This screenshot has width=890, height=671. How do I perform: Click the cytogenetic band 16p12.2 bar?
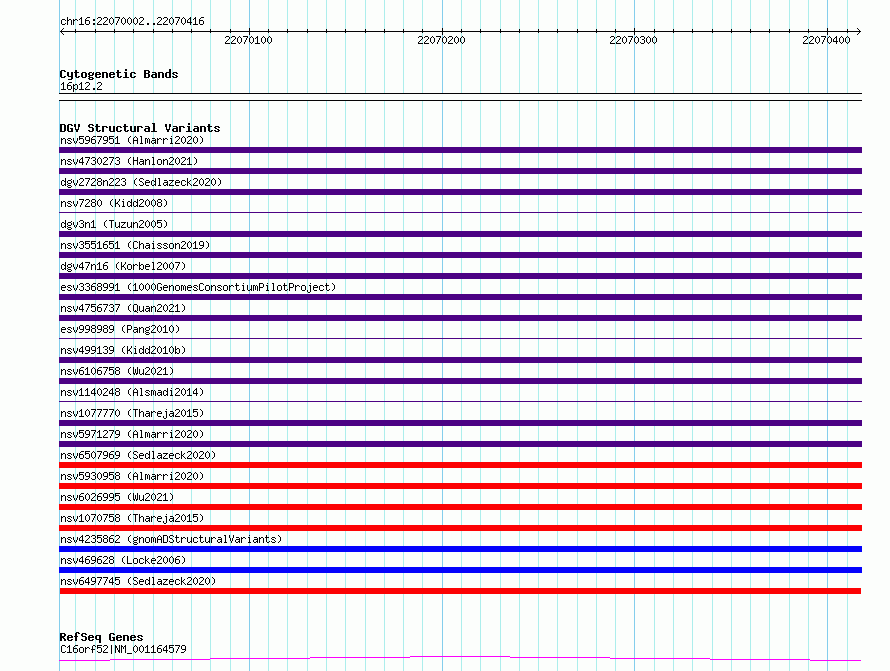click(460, 97)
